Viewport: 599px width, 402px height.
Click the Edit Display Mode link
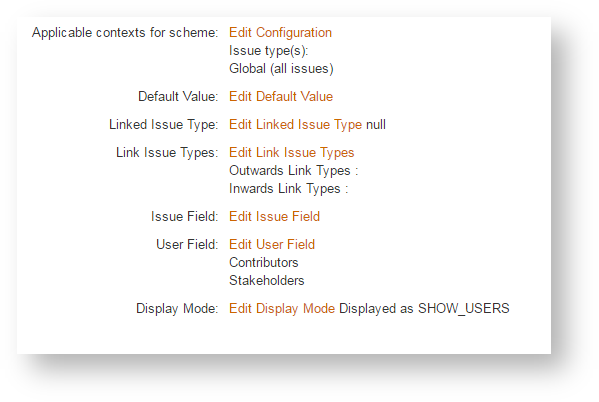coord(282,309)
